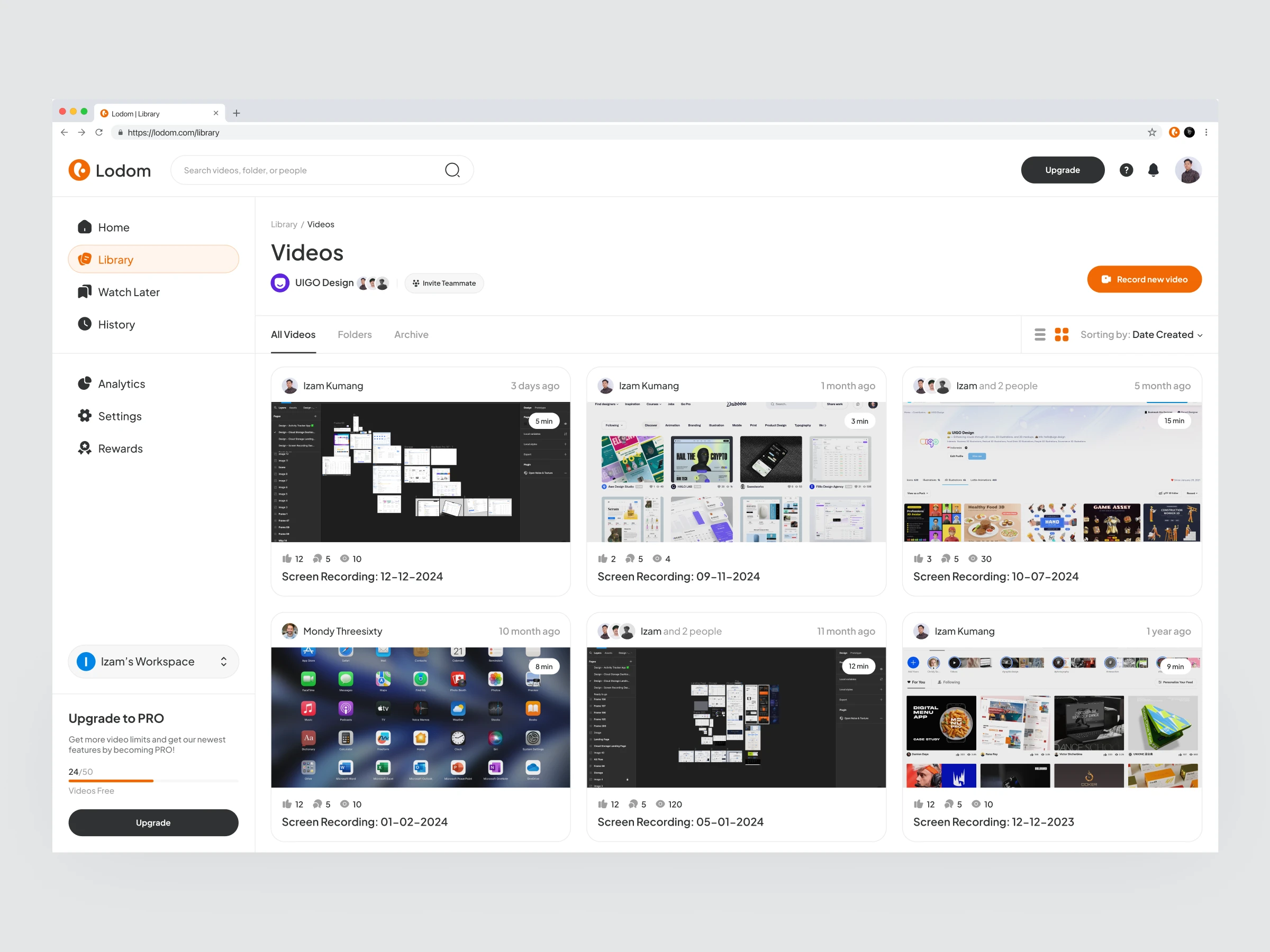Click the Invite Teammate button

point(444,283)
